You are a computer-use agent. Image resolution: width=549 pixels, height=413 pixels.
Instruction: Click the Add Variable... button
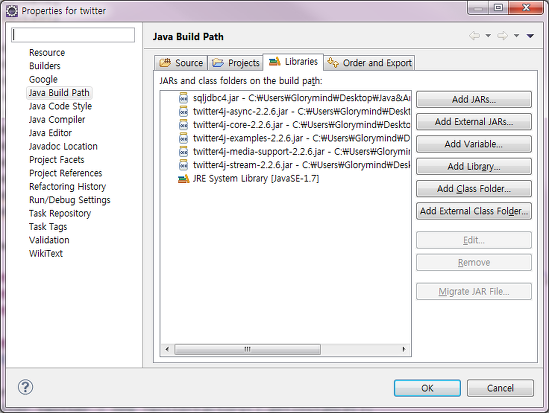[474, 144]
